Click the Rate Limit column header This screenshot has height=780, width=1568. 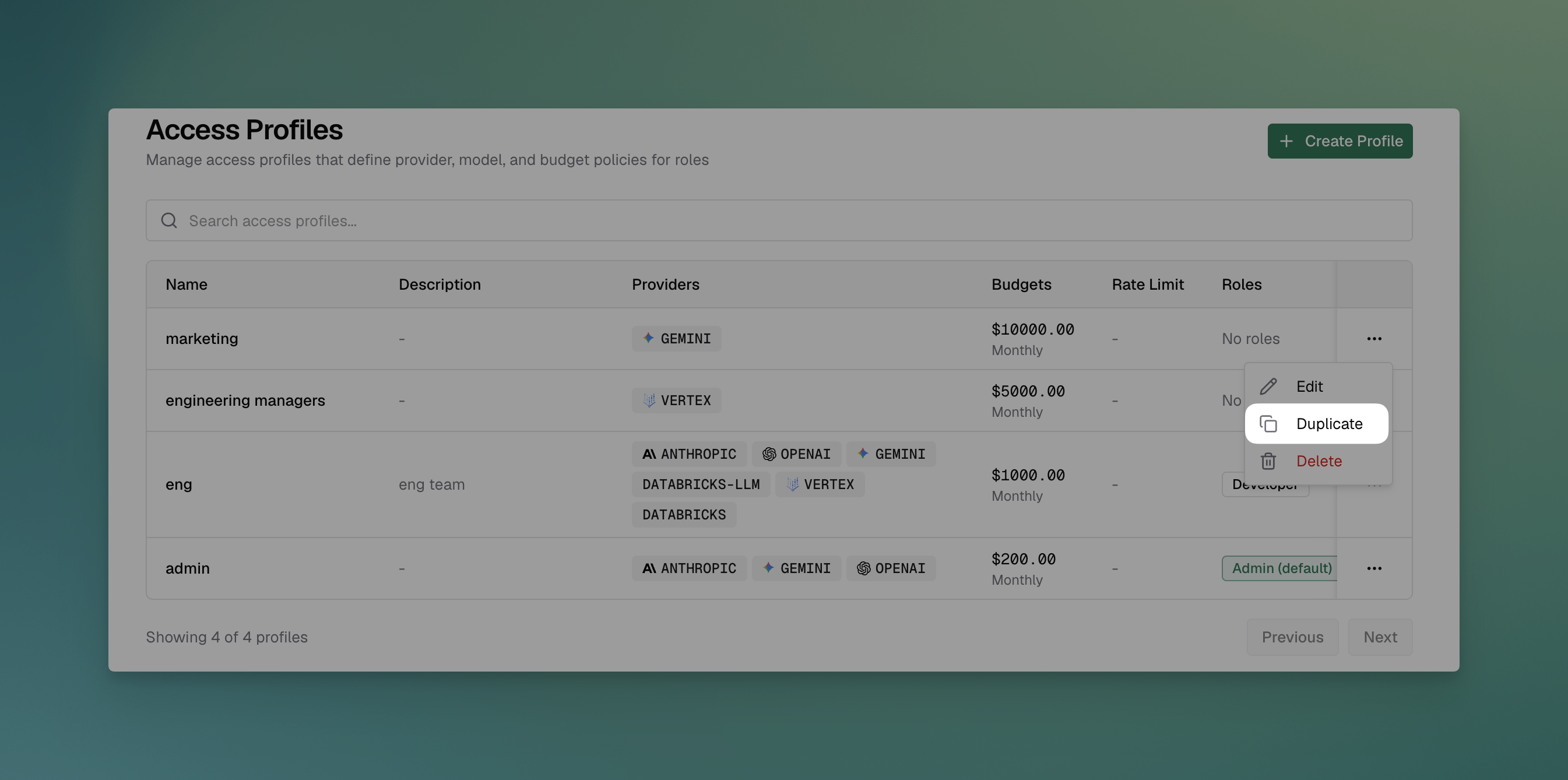point(1147,284)
